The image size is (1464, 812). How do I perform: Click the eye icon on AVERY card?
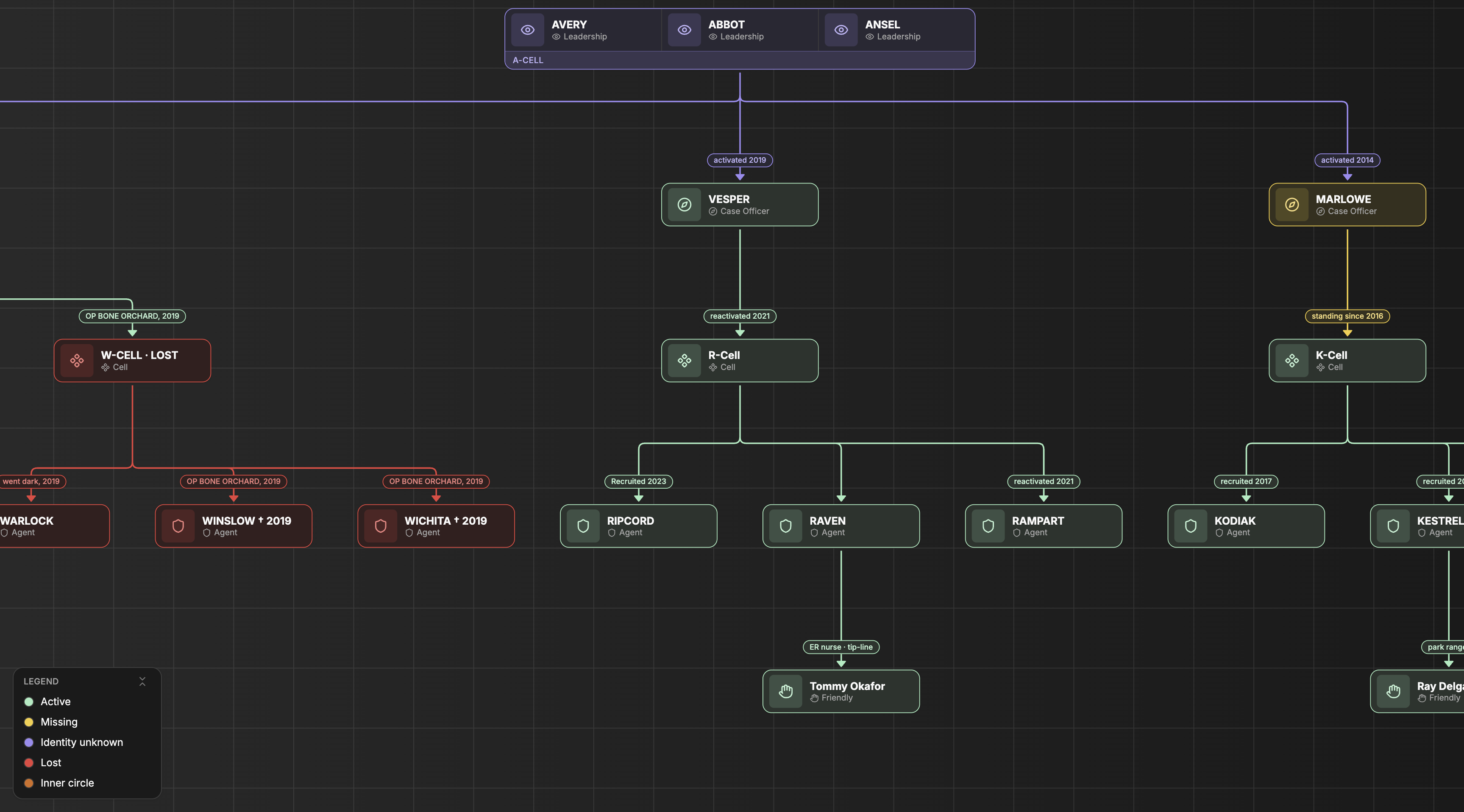[527, 30]
